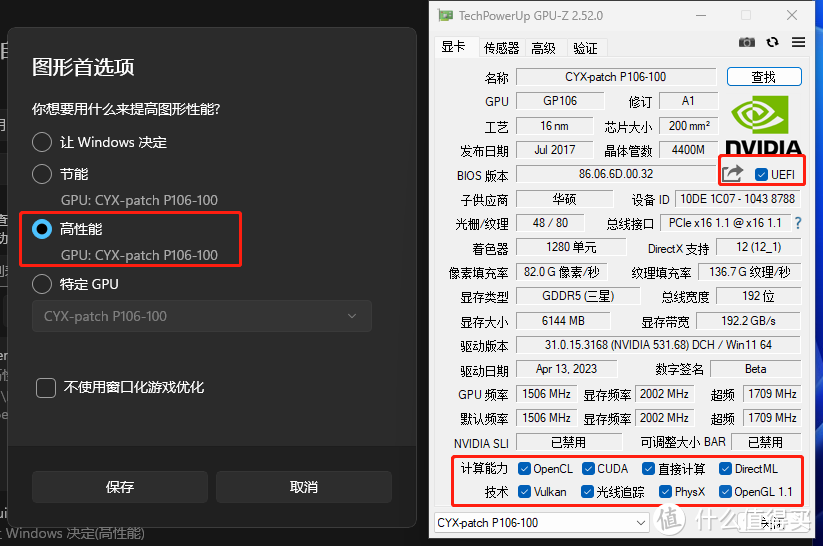Click the 12 (12_1) DirectX support field

pyautogui.click(x=759, y=247)
